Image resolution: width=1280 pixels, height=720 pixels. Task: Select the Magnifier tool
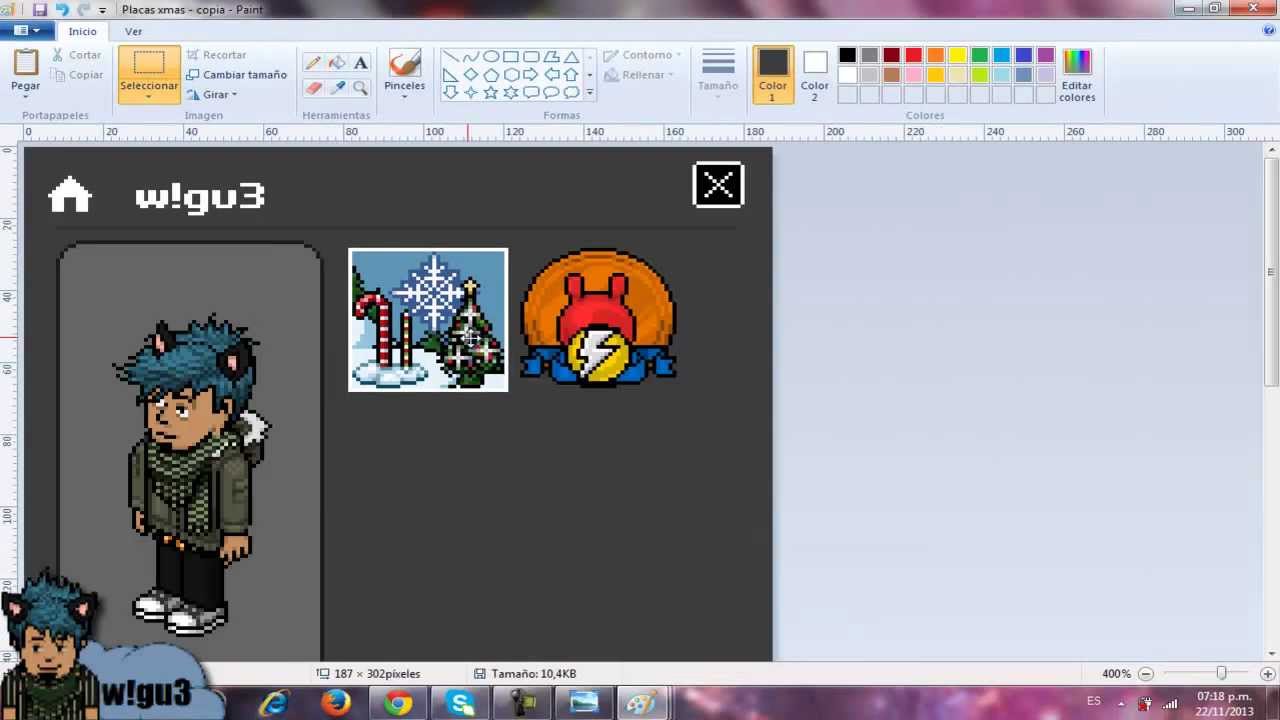361,88
